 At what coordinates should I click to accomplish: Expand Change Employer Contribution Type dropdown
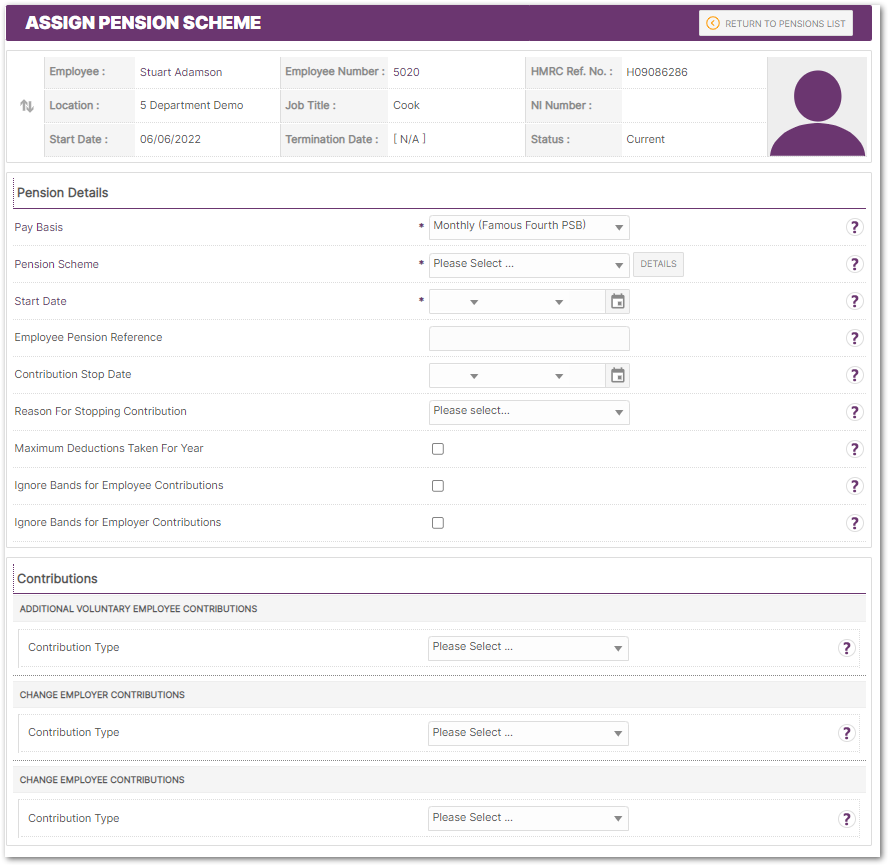(528, 733)
